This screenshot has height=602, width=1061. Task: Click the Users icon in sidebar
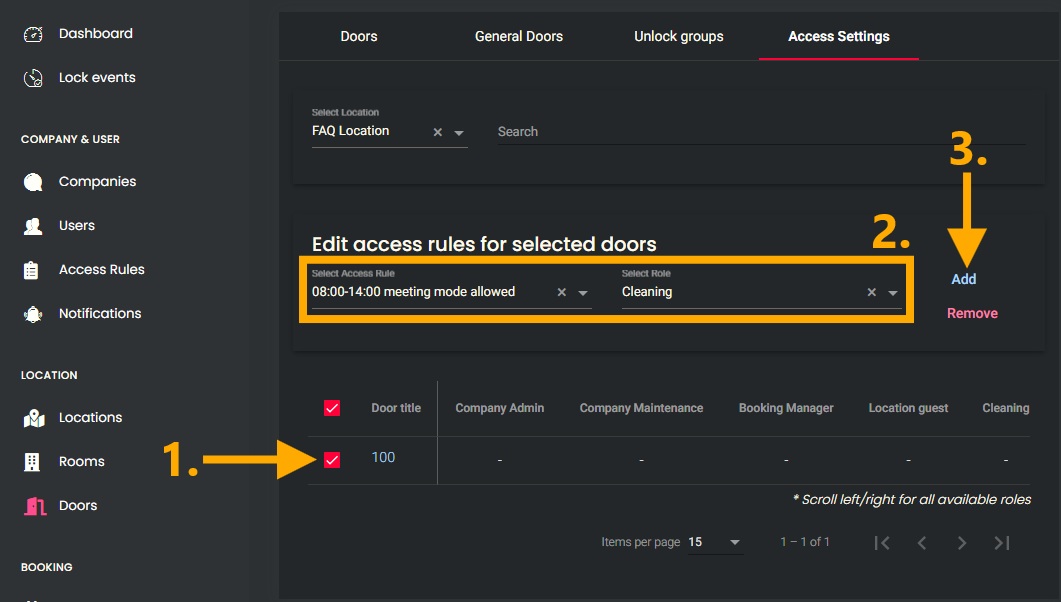click(x=33, y=226)
